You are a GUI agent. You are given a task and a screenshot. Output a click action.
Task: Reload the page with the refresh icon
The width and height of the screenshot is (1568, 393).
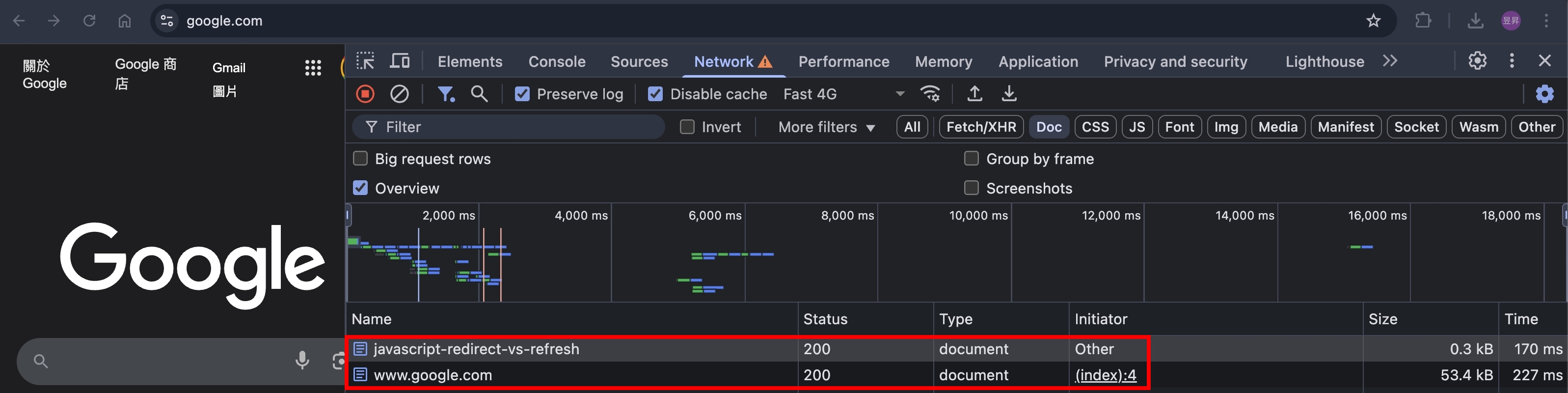pyautogui.click(x=89, y=21)
